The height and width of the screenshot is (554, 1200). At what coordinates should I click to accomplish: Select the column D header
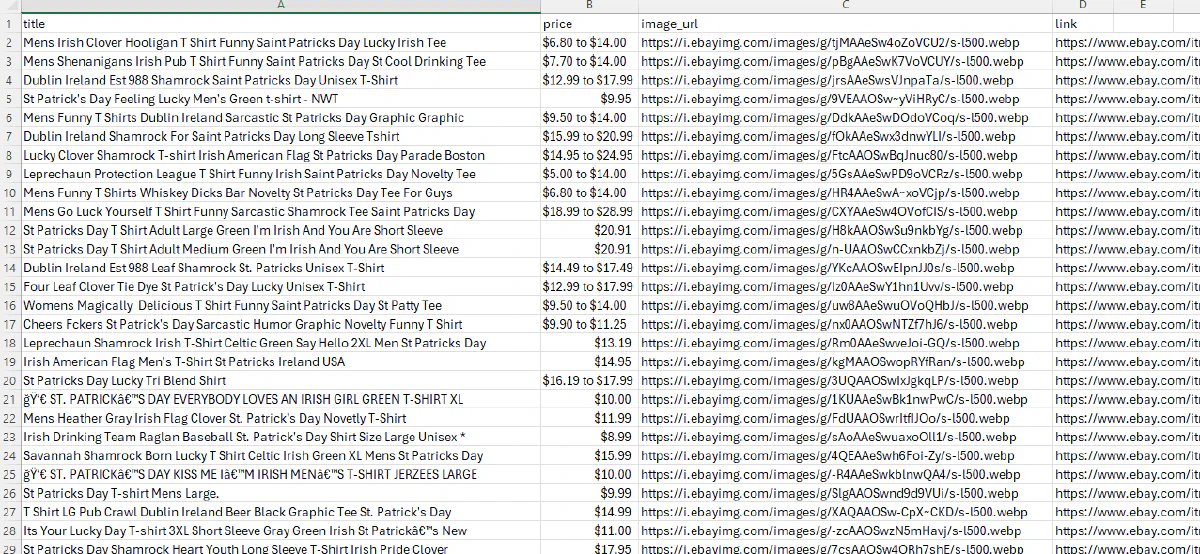(1082, 5)
